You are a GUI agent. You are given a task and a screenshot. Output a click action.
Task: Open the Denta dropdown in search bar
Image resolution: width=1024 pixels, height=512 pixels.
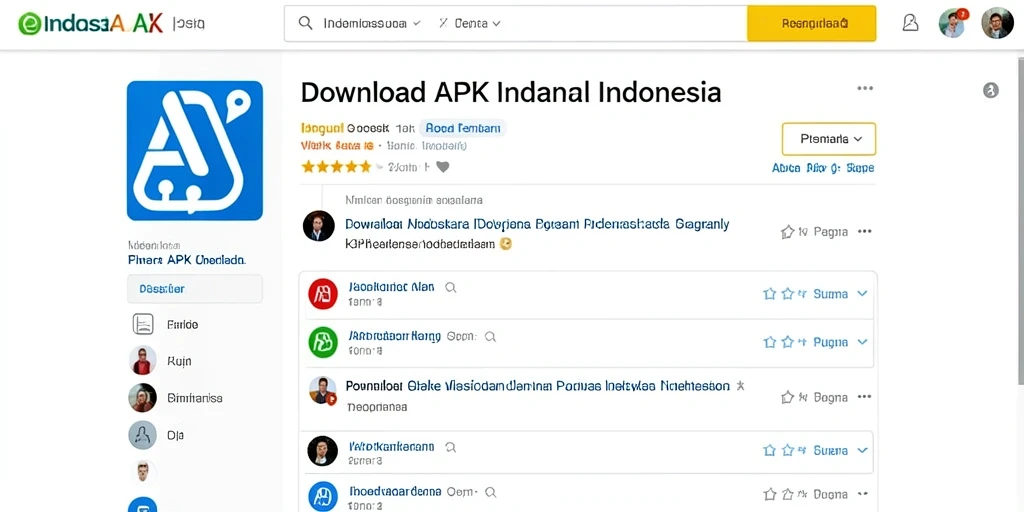469,24
